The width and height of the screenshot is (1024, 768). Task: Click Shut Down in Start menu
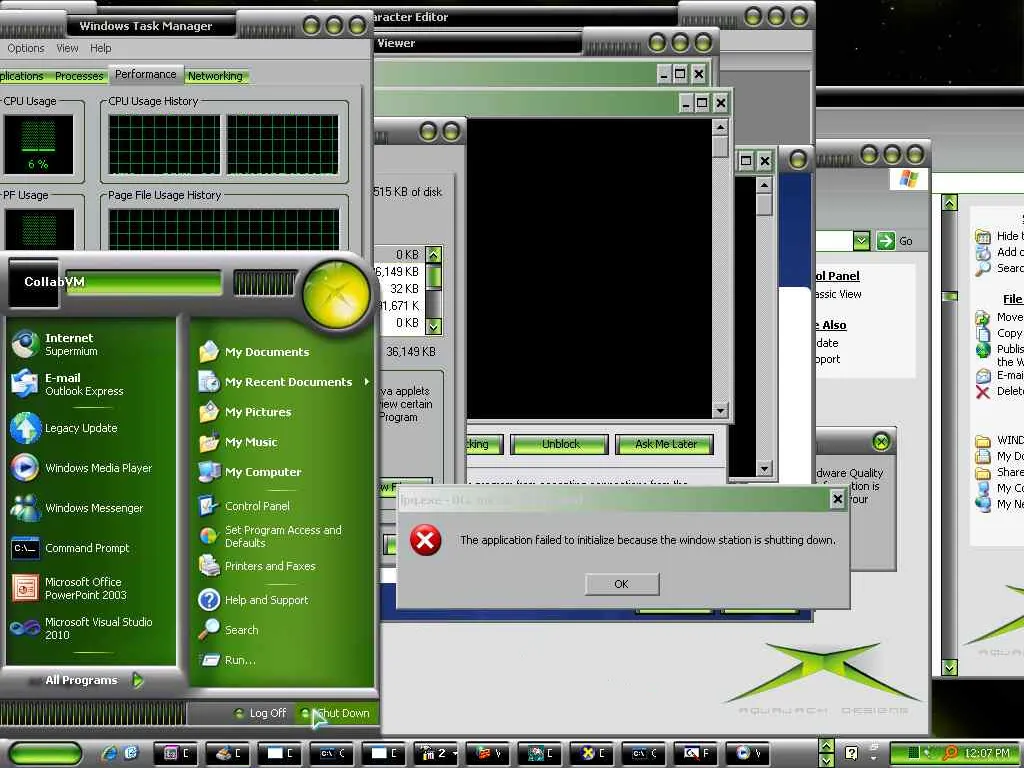(336, 713)
